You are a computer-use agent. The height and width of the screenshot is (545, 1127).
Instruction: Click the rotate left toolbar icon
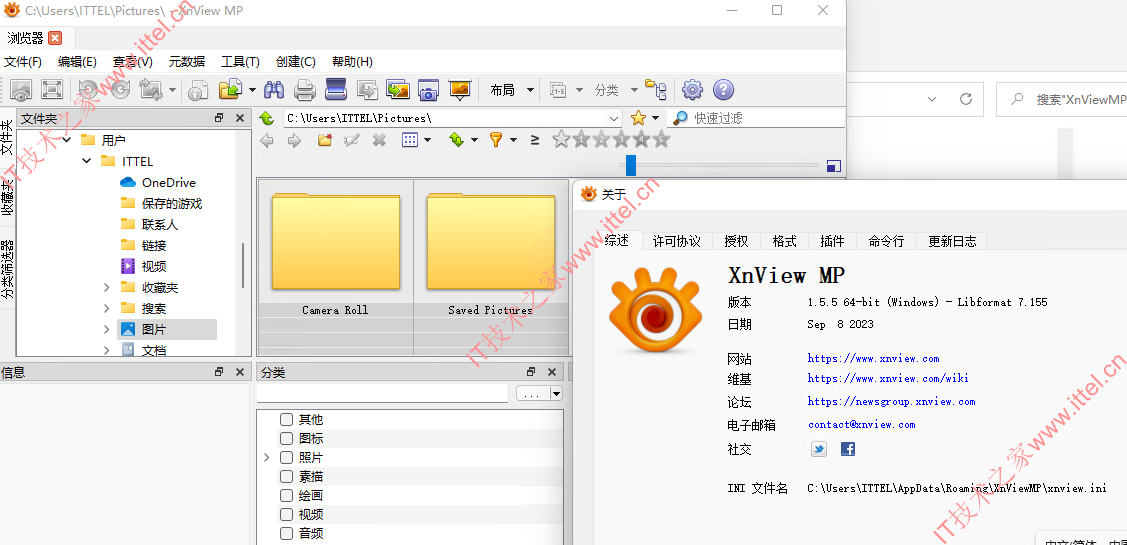[x=88, y=90]
